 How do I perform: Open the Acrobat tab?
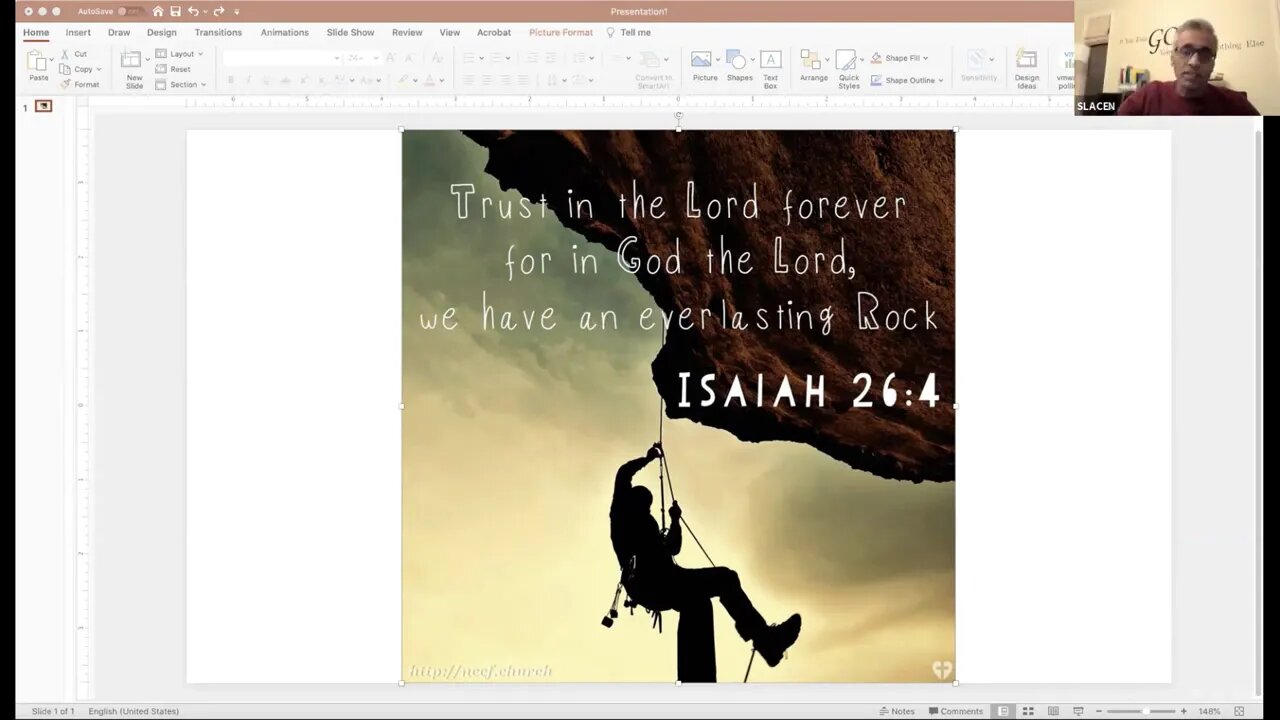(494, 32)
